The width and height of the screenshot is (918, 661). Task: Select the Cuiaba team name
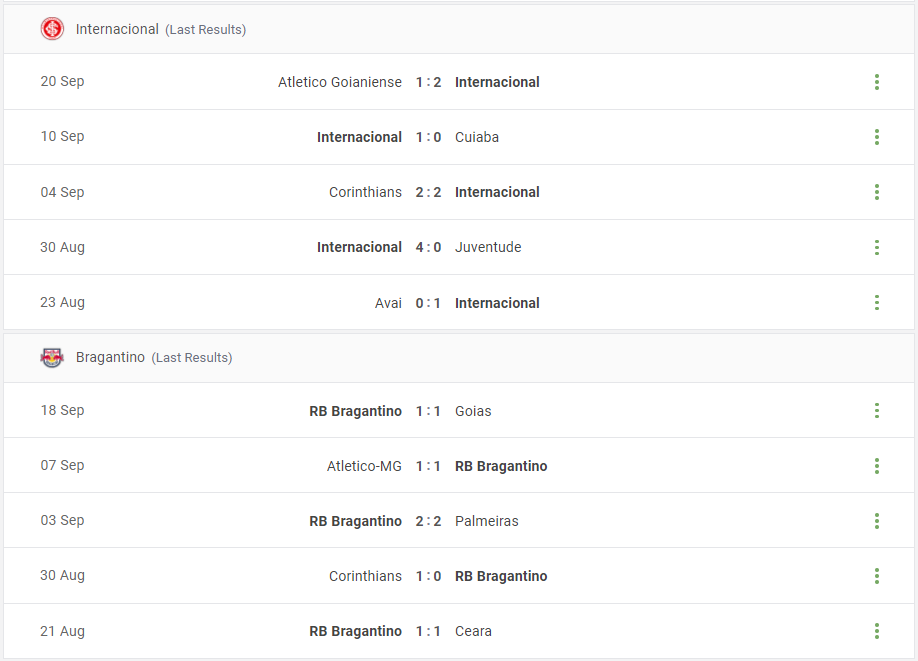pyautogui.click(x=477, y=137)
